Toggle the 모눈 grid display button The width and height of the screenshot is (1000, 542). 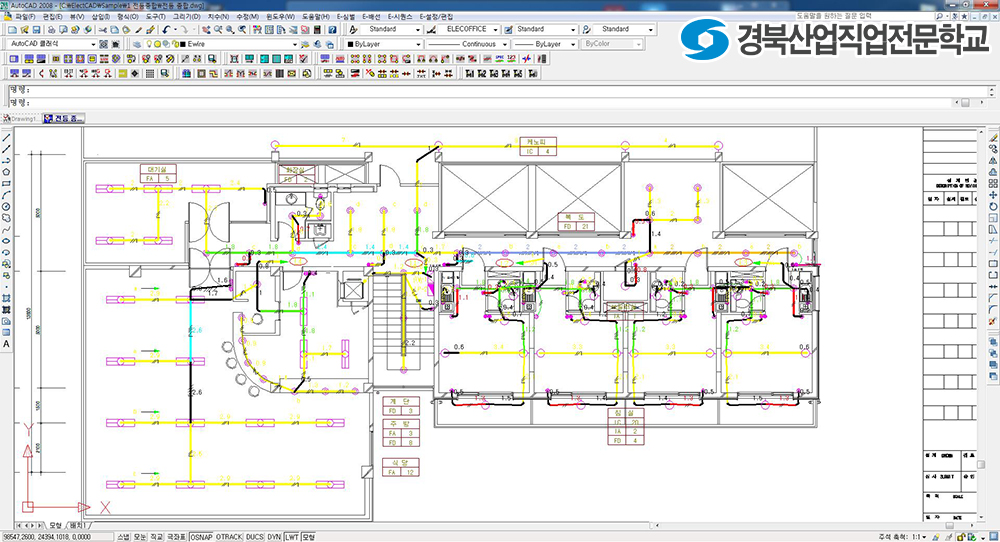click(140, 538)
